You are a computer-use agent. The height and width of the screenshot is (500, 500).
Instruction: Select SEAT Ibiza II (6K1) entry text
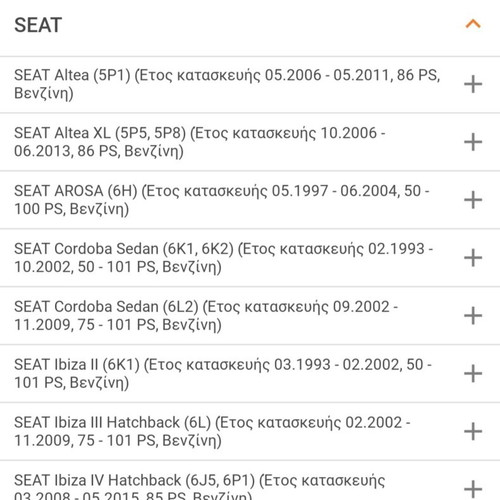[x=223, y=373]
